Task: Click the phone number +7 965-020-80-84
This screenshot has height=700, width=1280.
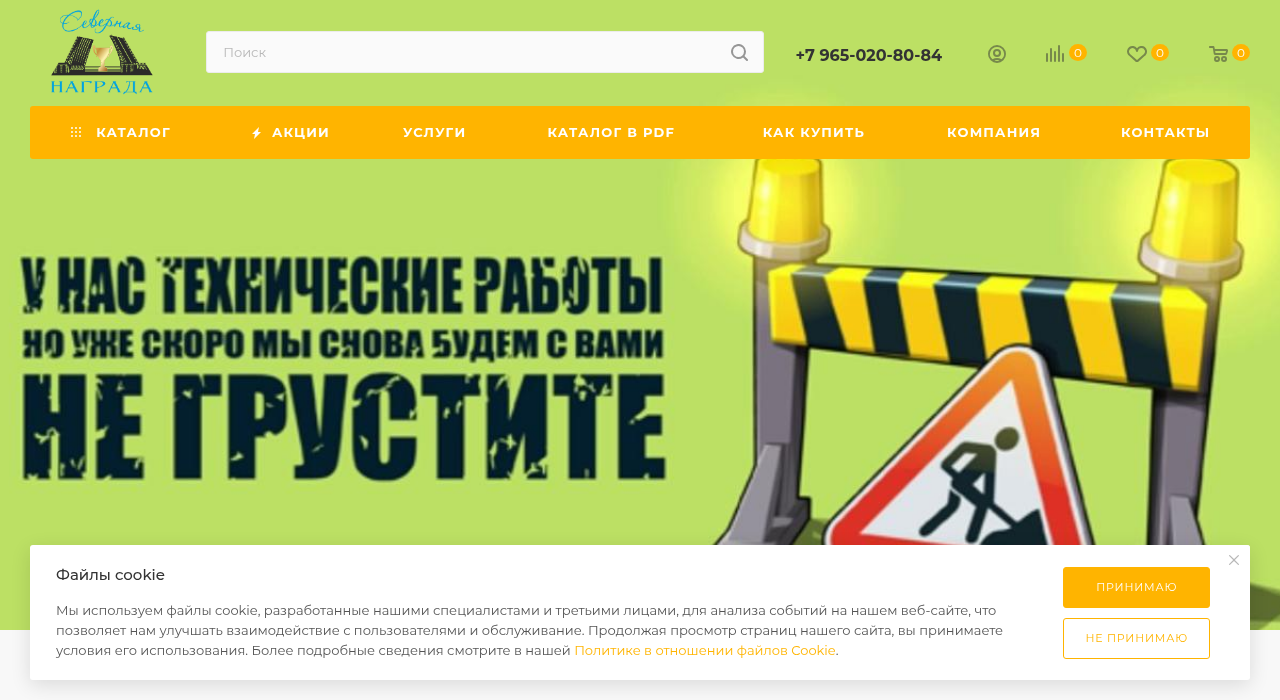Action: [x=868, y=55]
